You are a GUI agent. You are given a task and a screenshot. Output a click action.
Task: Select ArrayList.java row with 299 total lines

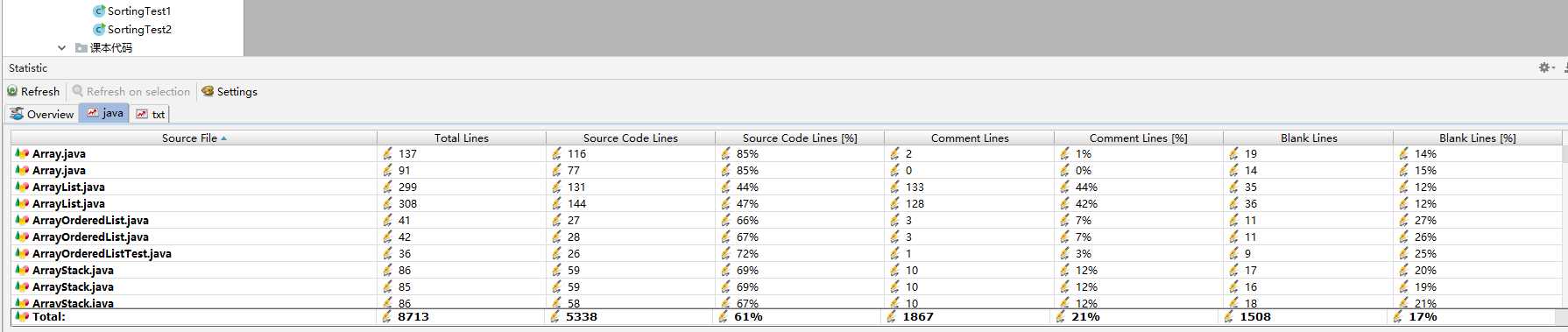pos(786,187)
